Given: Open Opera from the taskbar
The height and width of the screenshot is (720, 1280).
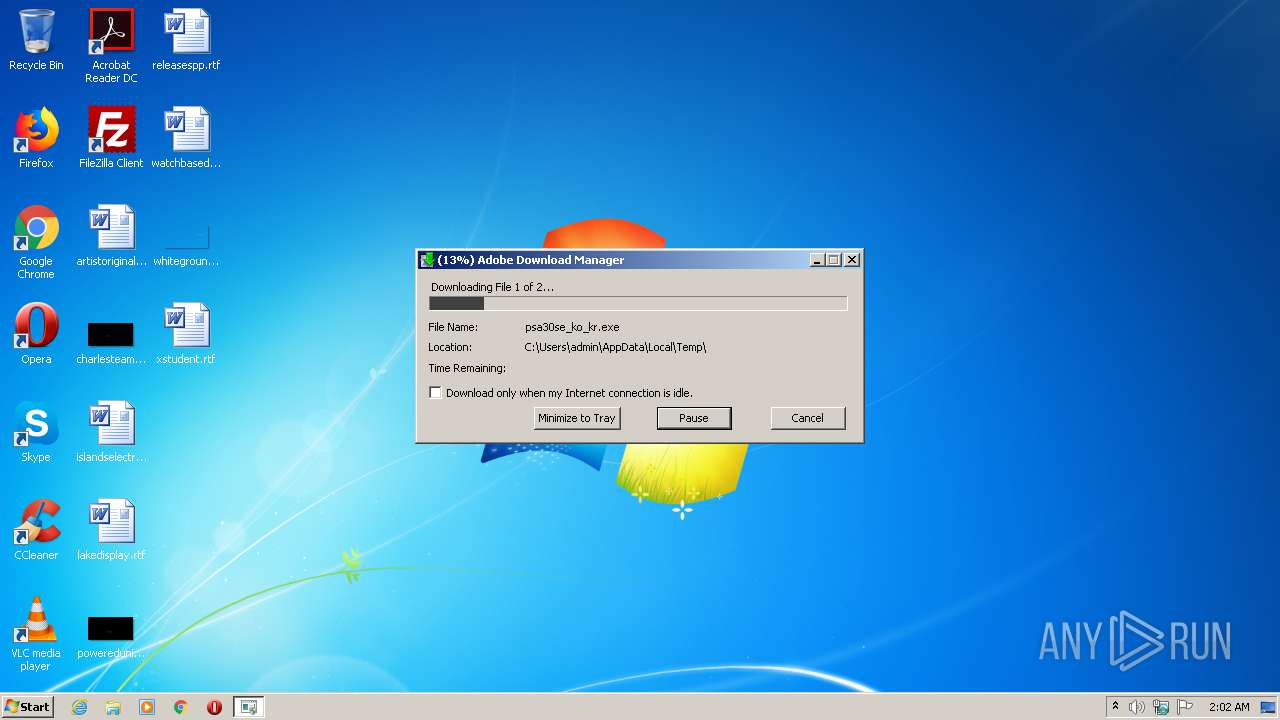Looking at the screenshot, I should (214, 707).
